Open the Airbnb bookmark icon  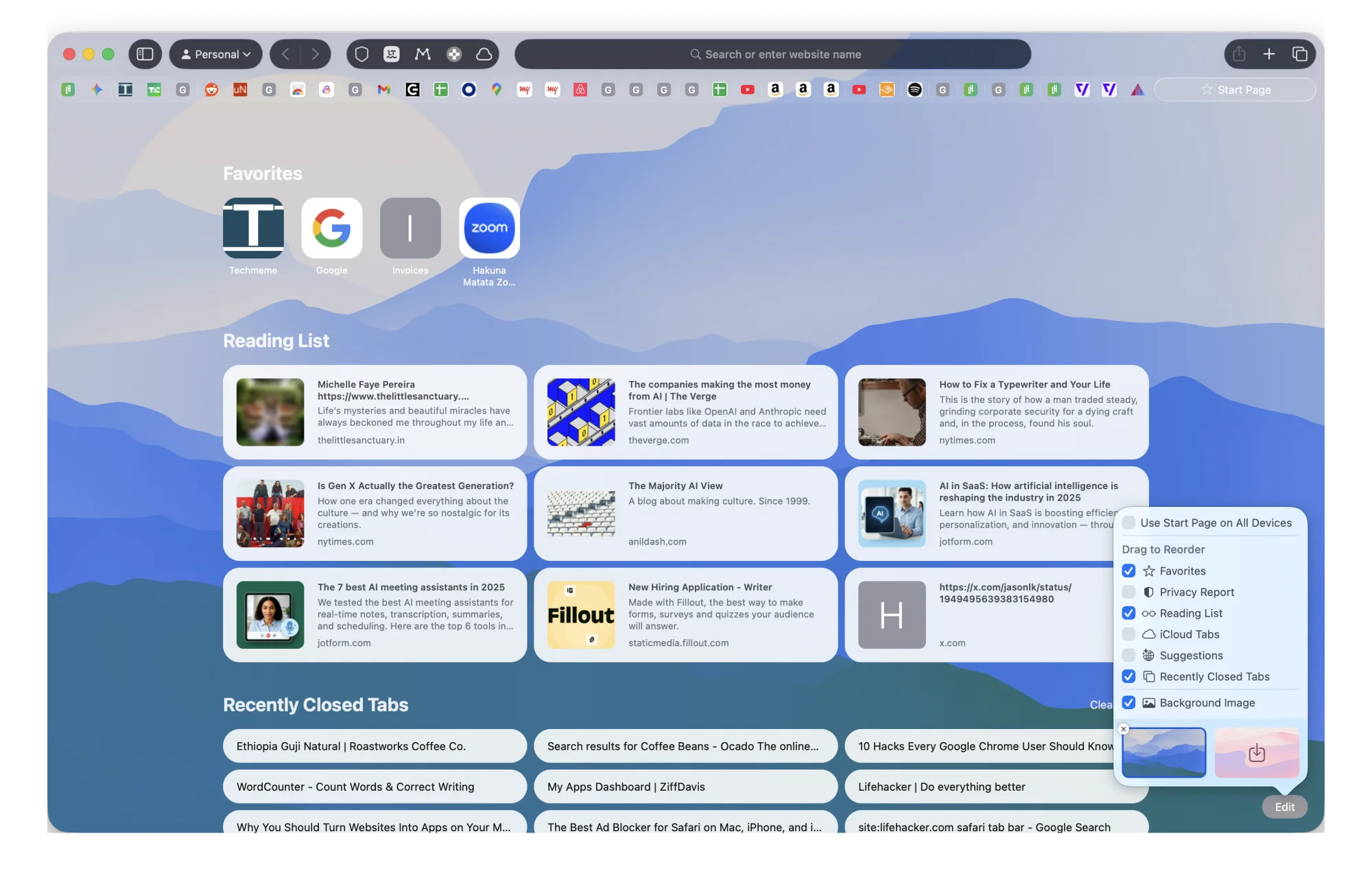pyautogui.click(x=580, y=89)
